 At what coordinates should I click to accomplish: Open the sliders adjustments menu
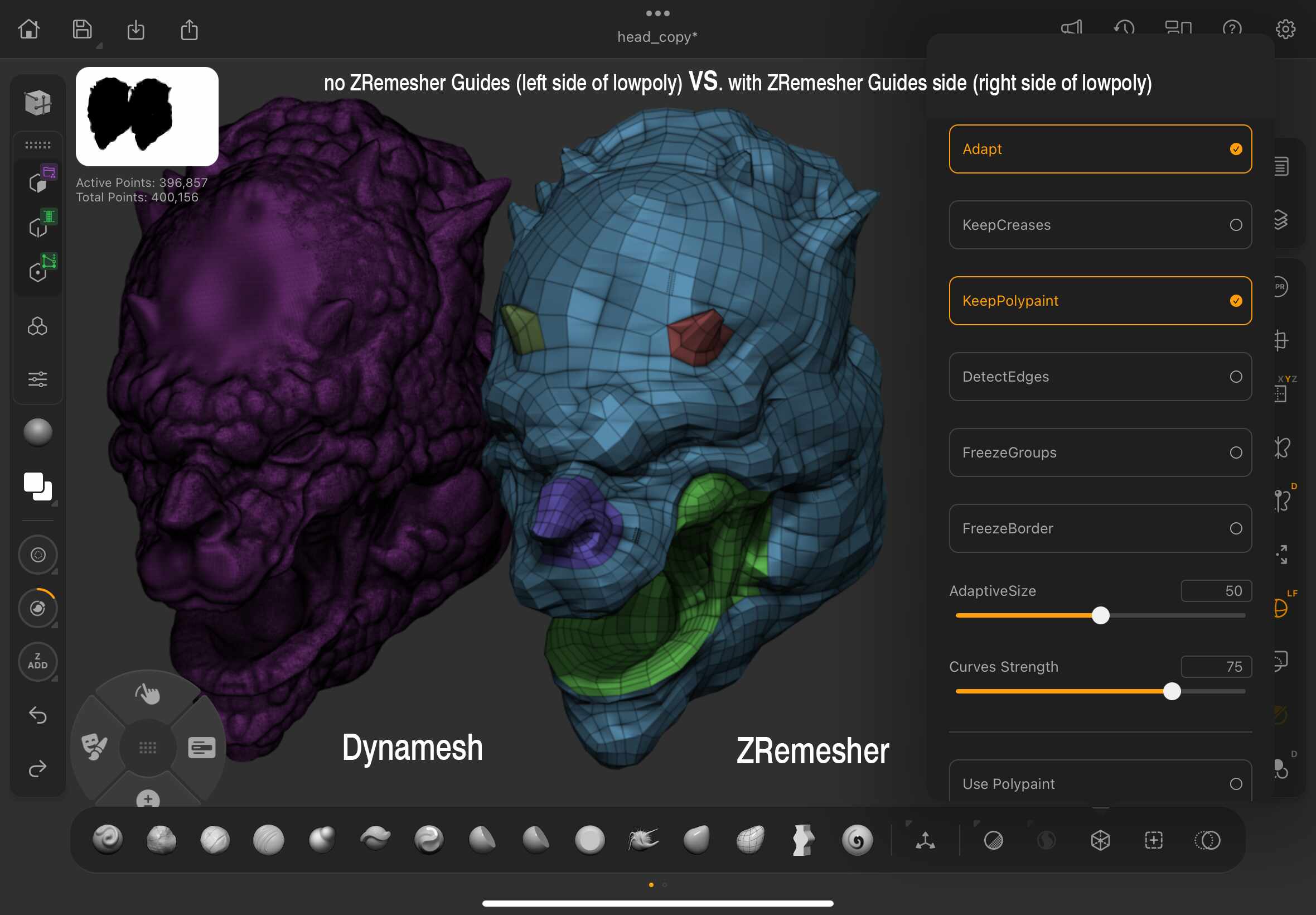pos(38,379)
